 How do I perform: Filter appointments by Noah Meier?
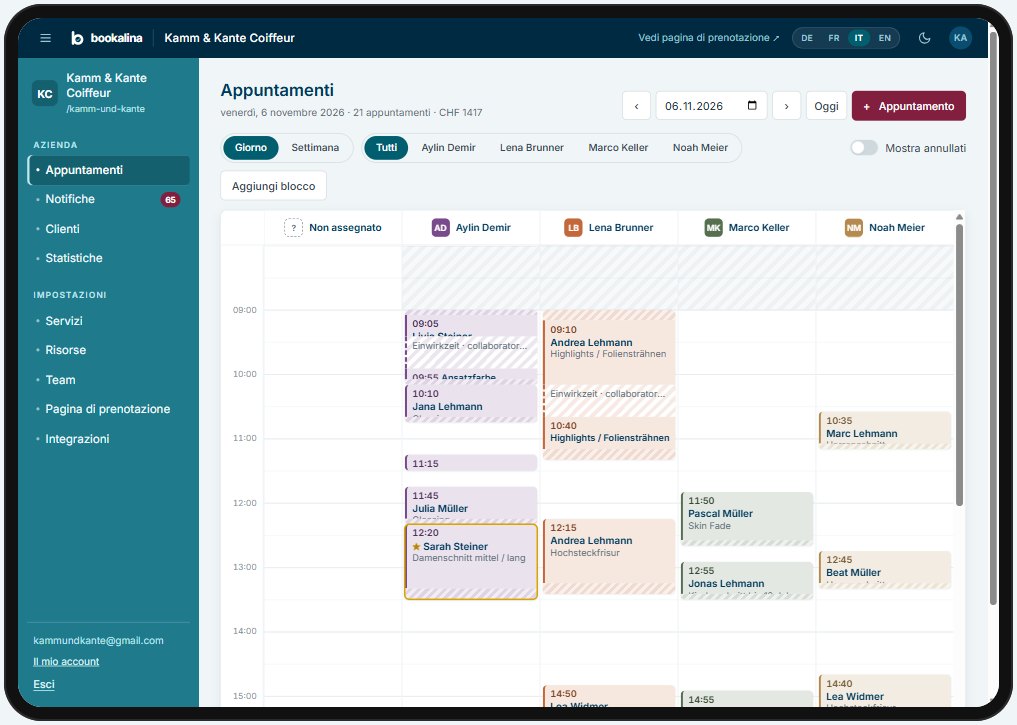[700, 148]
